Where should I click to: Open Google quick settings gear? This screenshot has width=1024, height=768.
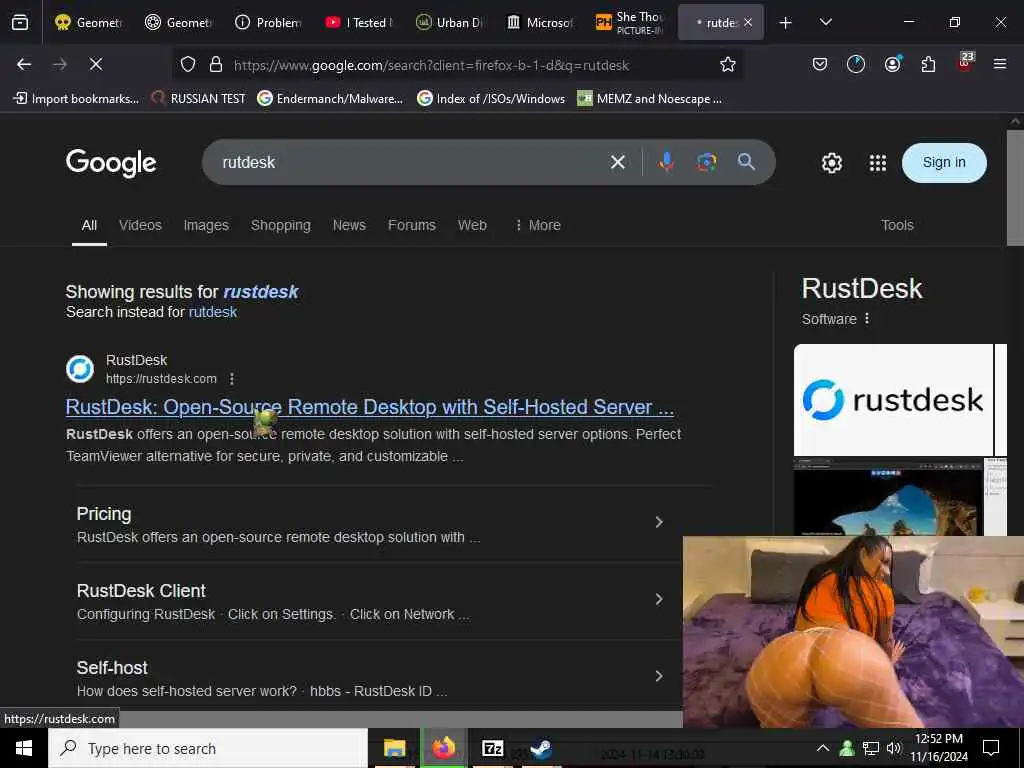(x=831, y=163)
